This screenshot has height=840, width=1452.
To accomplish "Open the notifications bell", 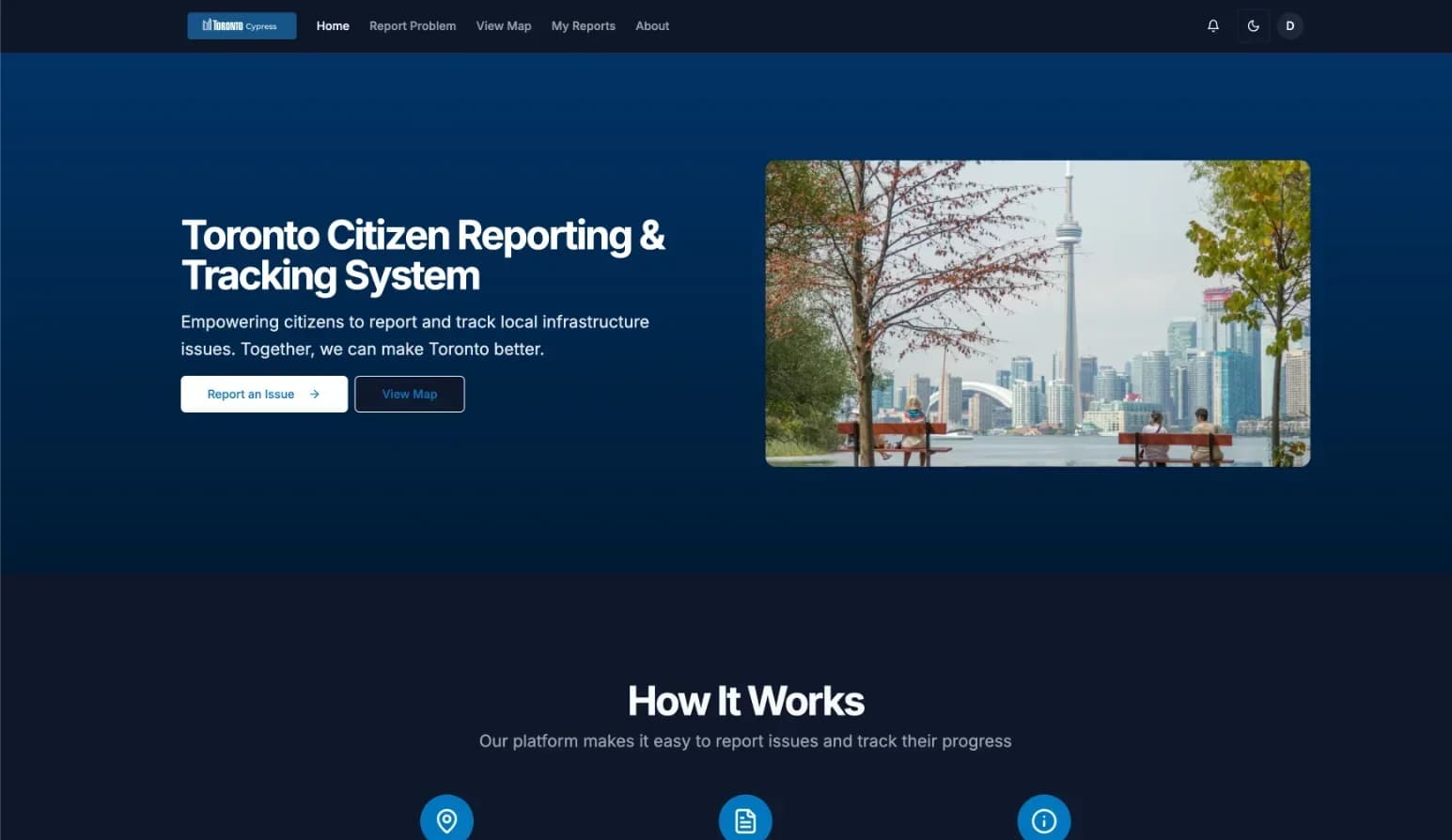I will (1213, 25).
